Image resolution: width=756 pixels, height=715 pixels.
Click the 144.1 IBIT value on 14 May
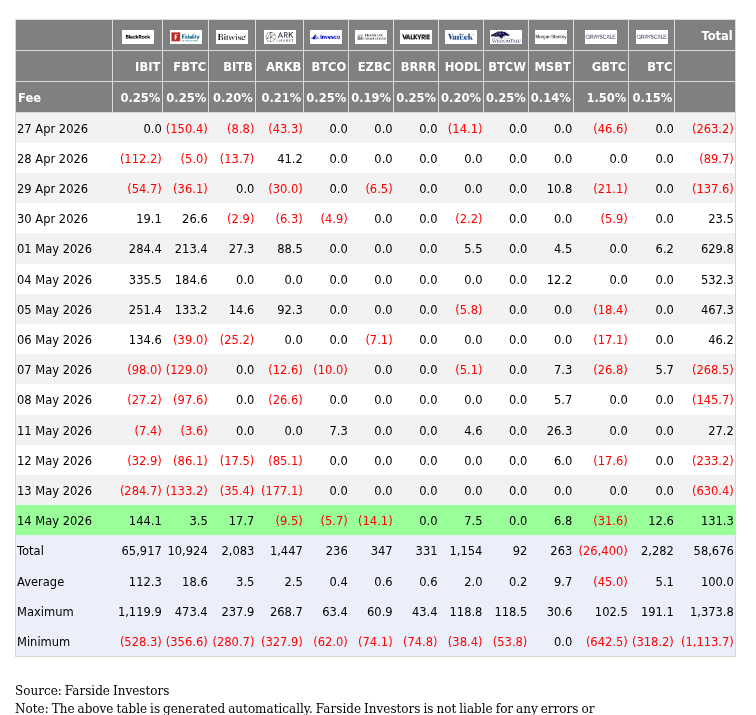145,521
